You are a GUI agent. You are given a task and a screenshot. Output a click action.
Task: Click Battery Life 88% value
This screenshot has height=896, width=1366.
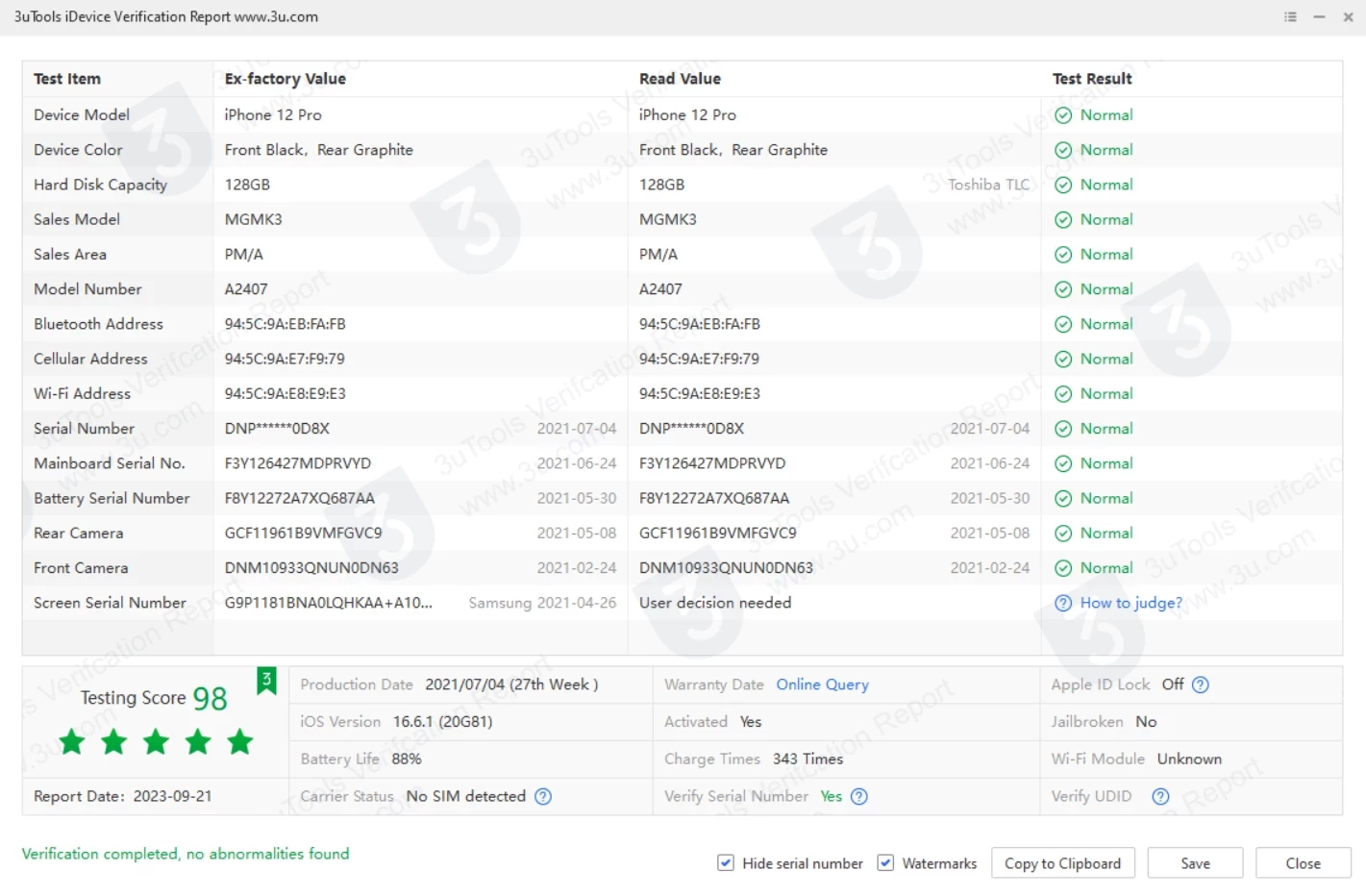point(407,759)
